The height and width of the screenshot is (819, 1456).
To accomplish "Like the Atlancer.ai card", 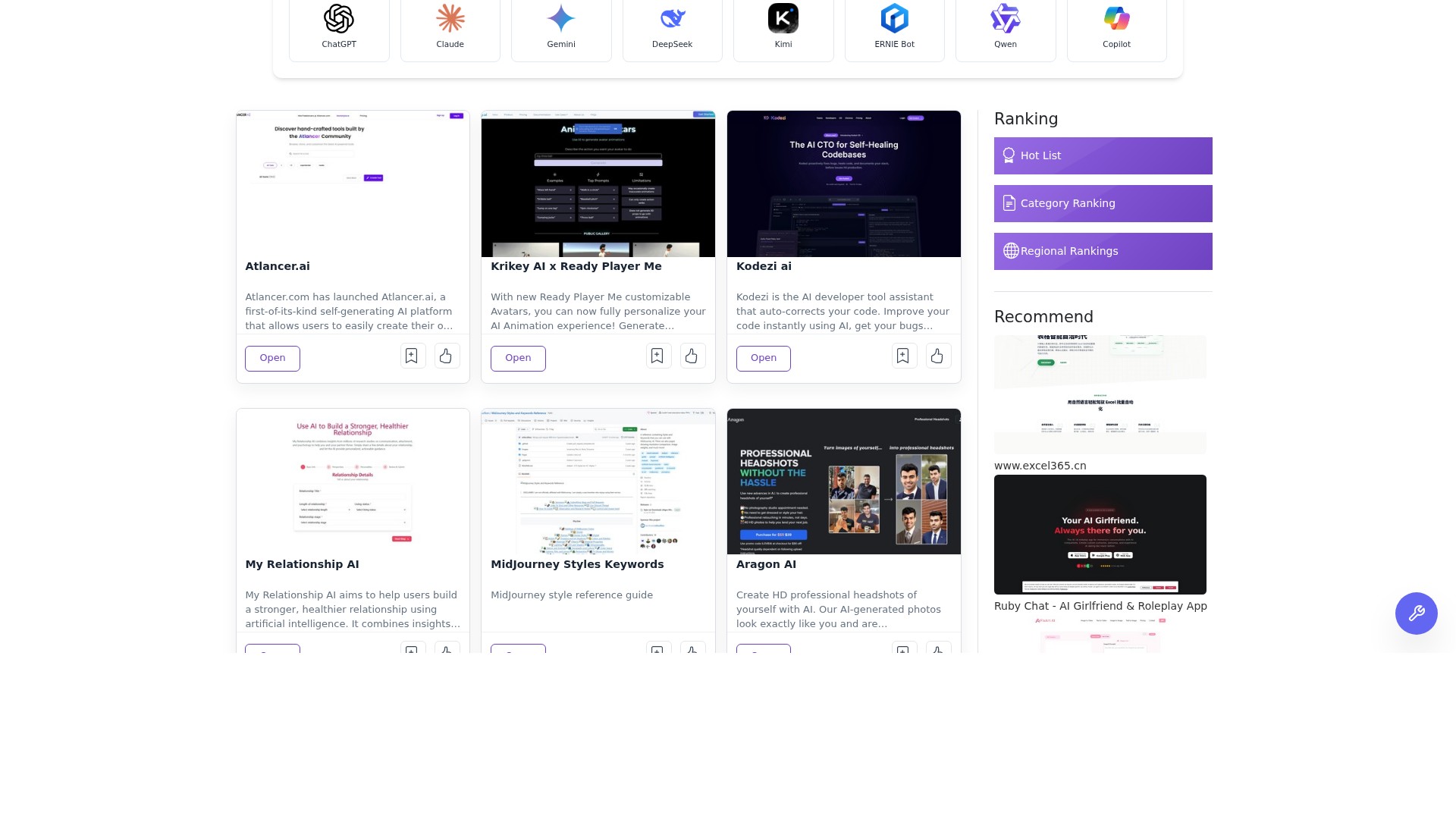I will point(447,356).
